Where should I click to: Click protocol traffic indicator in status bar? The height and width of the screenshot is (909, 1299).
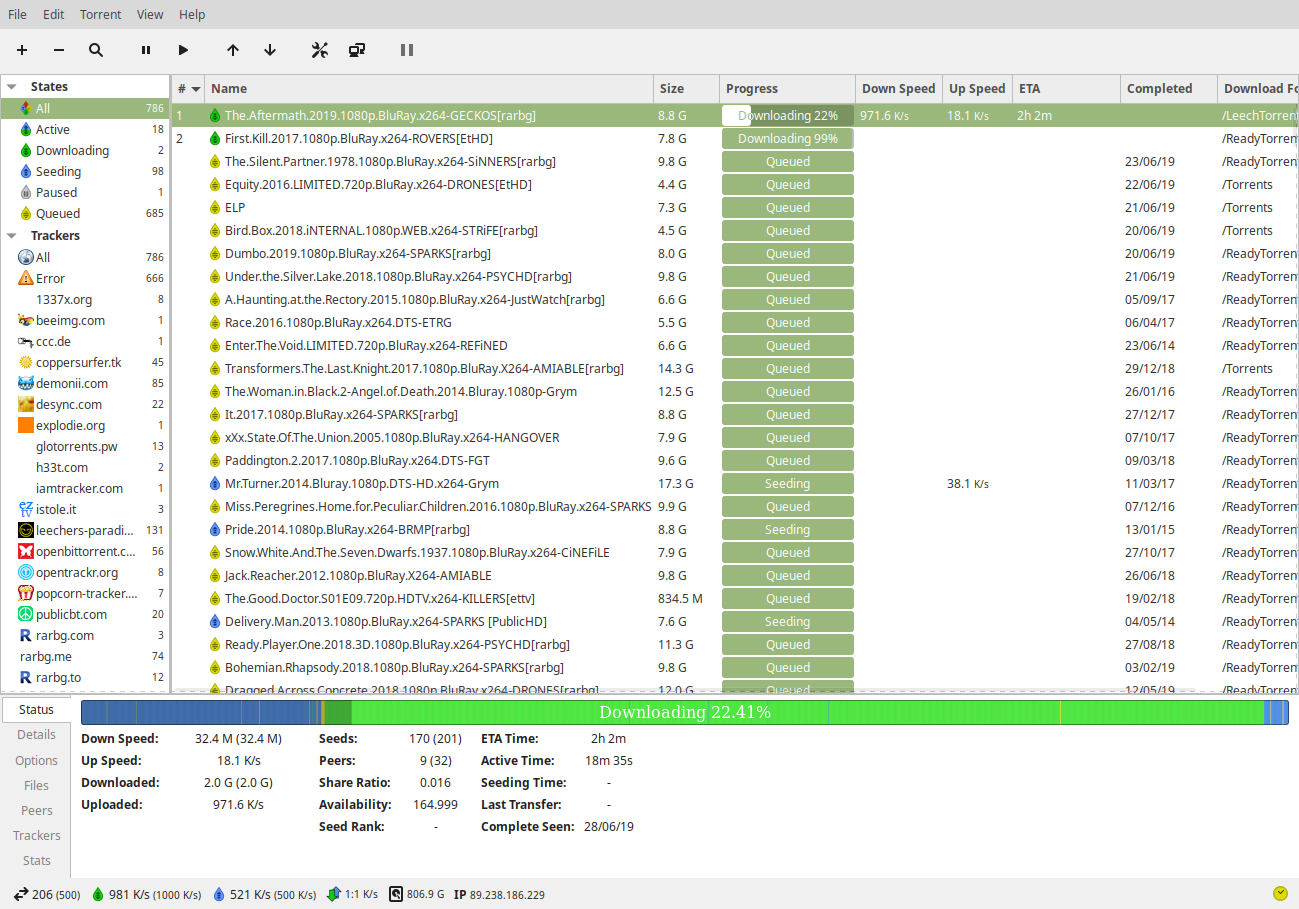point(352,894)
